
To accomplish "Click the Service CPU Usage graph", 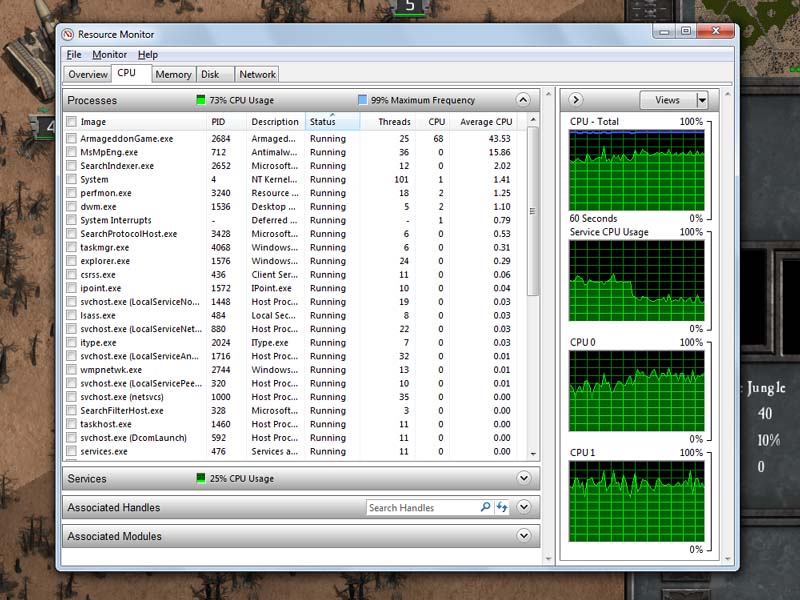I will tap(637, 281).
